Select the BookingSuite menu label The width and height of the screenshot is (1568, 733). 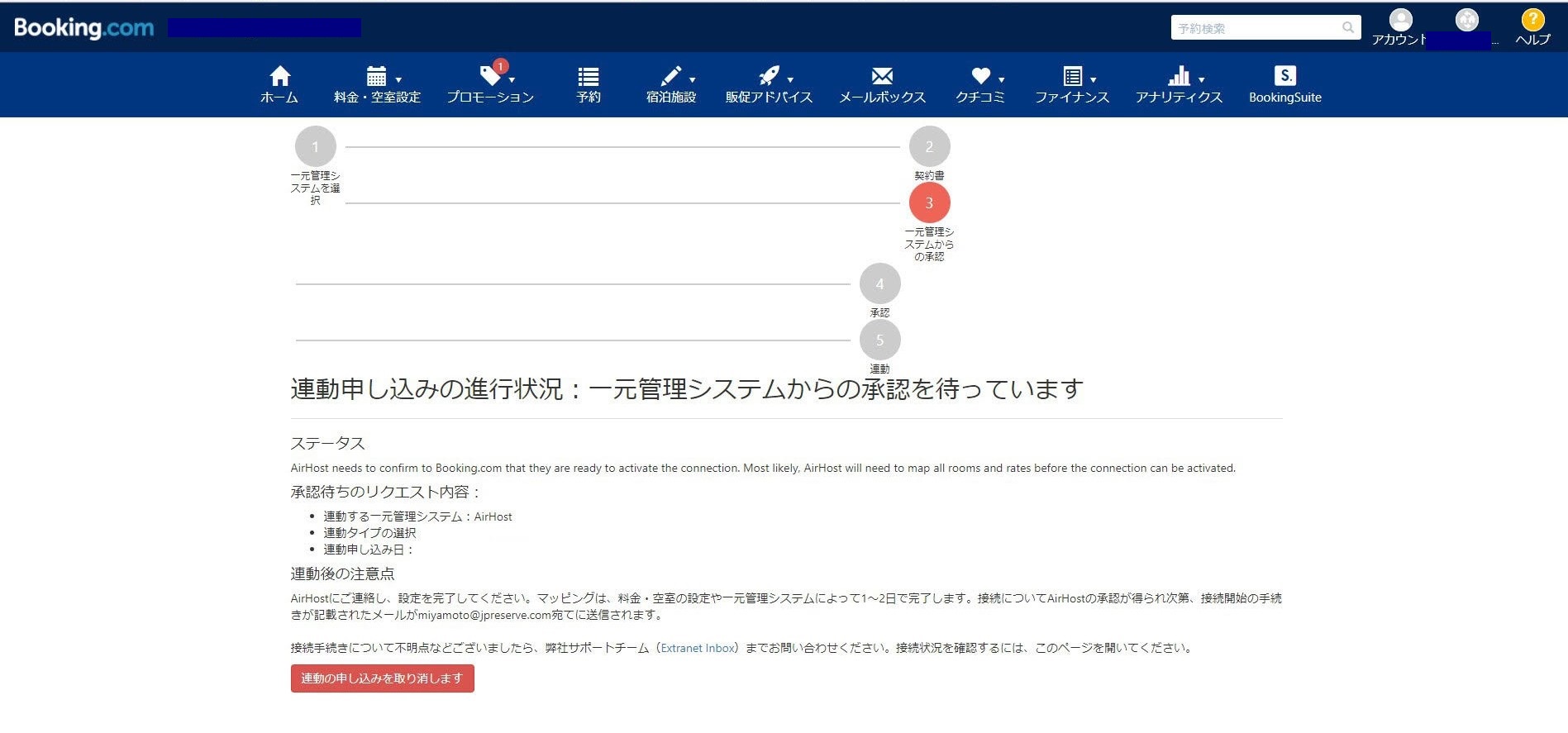coord(1284,98)
